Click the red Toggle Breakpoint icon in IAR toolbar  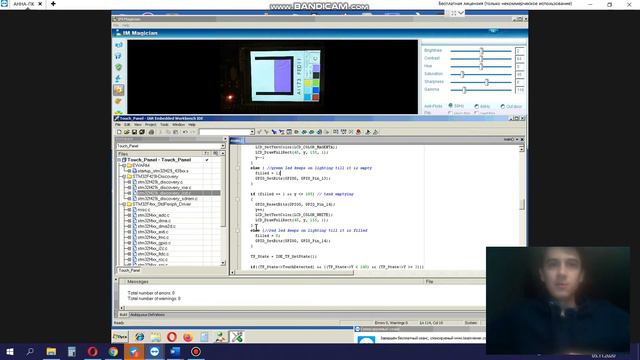click(x=358, y=132)
